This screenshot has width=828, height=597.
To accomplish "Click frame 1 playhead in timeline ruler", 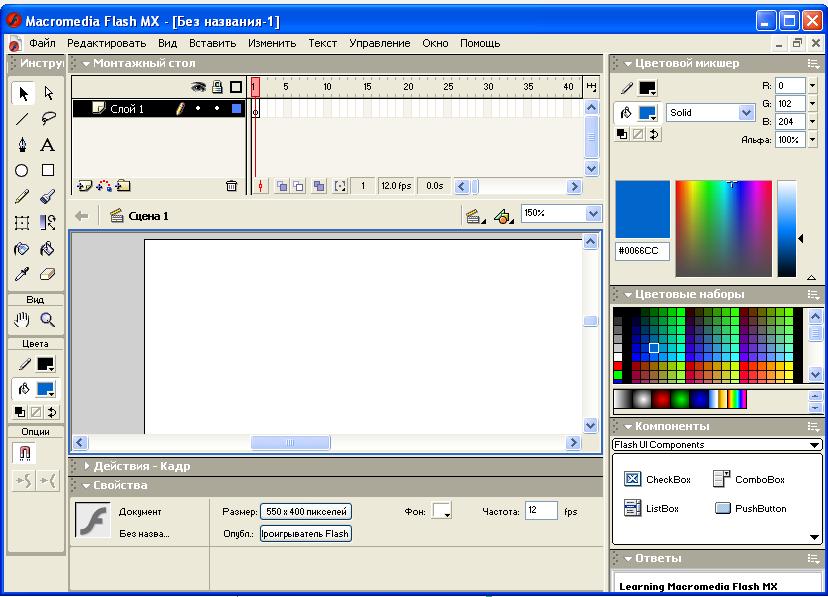I will pyautogui.click(x=255, y=87).
